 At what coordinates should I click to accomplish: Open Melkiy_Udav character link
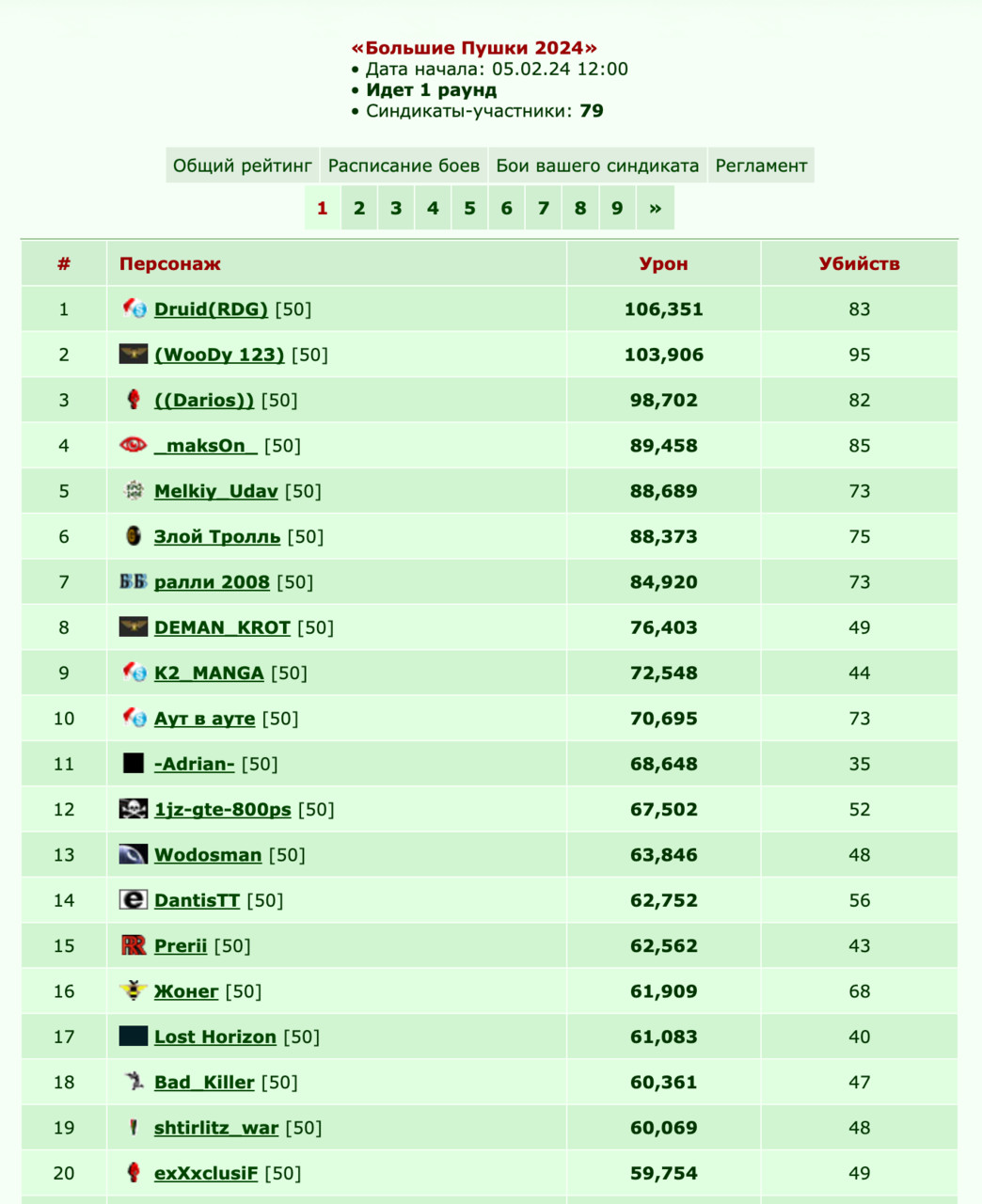pos(216,491)
